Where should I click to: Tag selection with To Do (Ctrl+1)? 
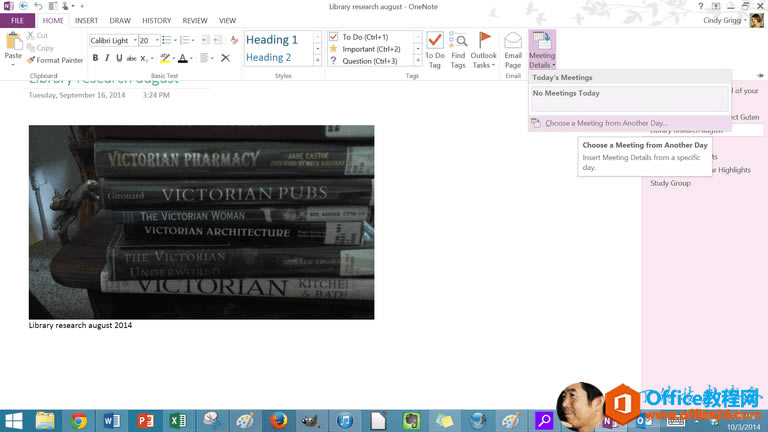[365, 37]
